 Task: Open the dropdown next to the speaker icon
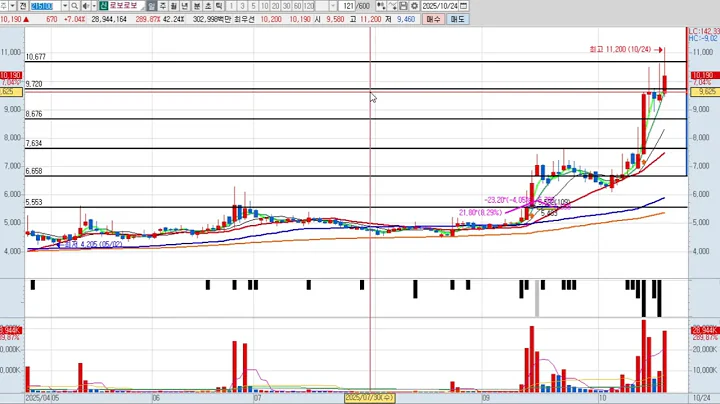(94, 6)
